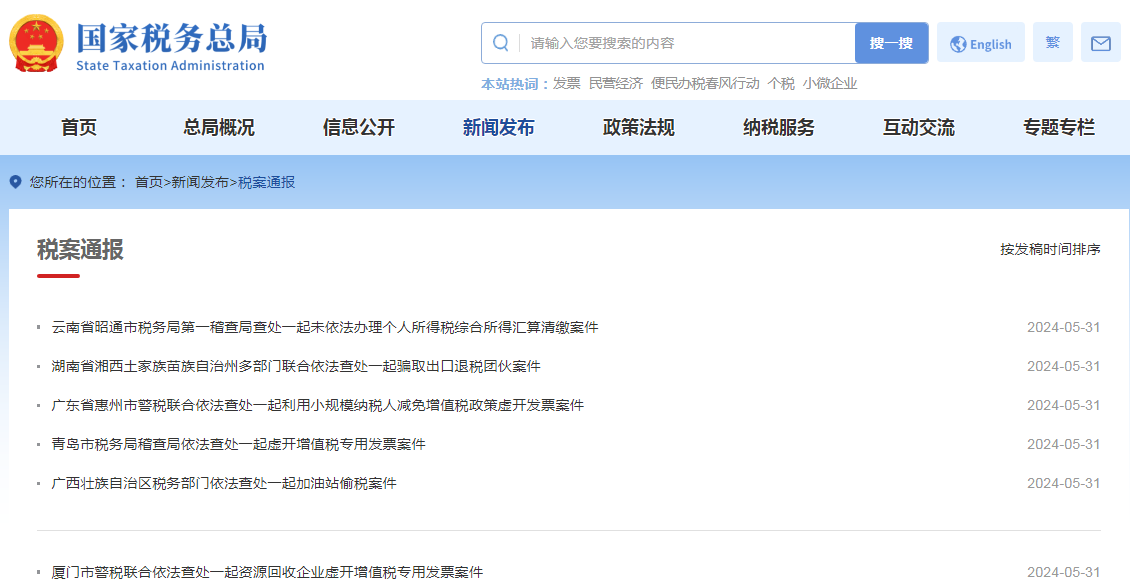This screenshot has height=587, width=1130.
Task: Open the 云南省昭通市 tax case article
Action: (x=325, y=327)
